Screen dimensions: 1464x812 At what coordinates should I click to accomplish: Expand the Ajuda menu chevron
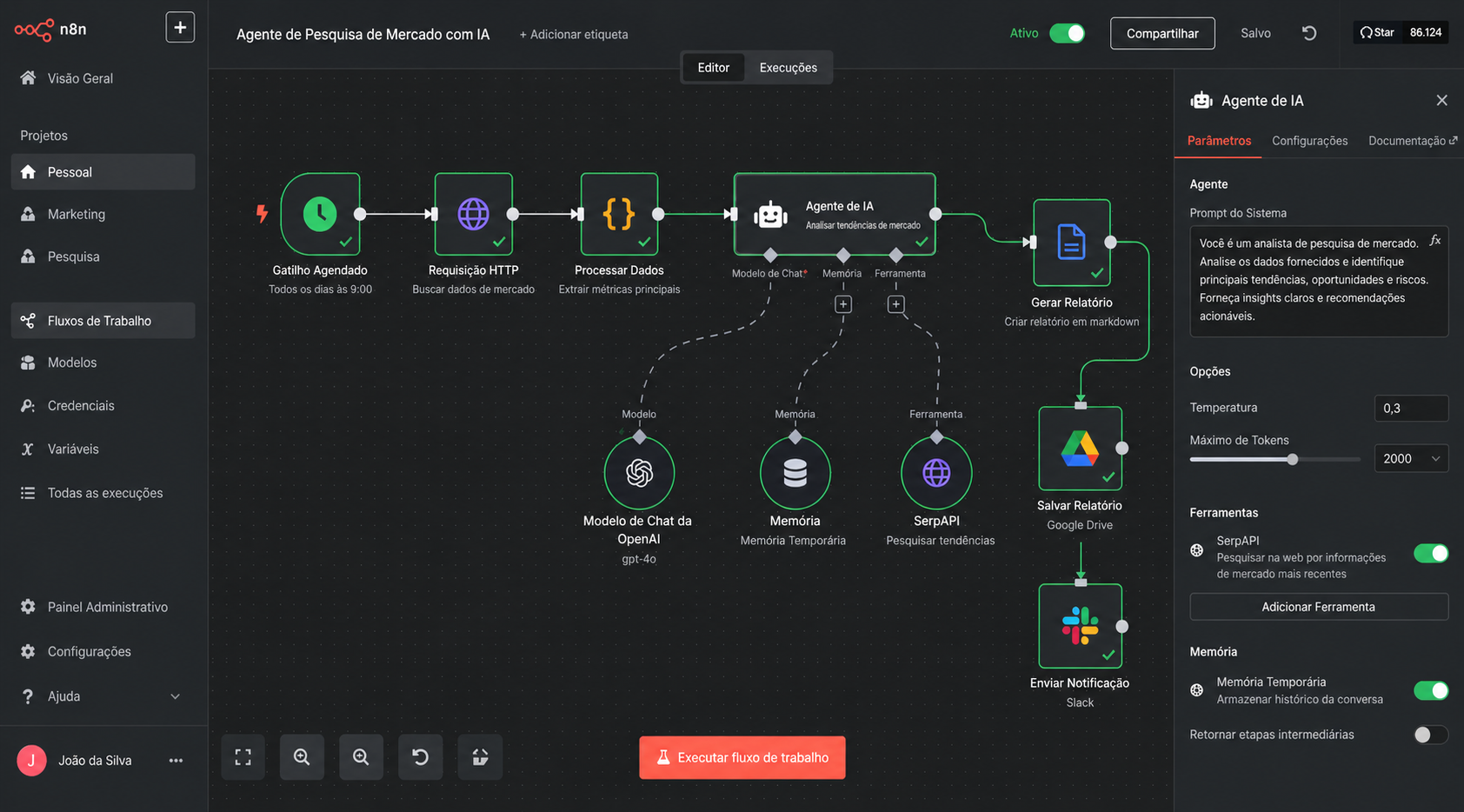pos(176,696)
